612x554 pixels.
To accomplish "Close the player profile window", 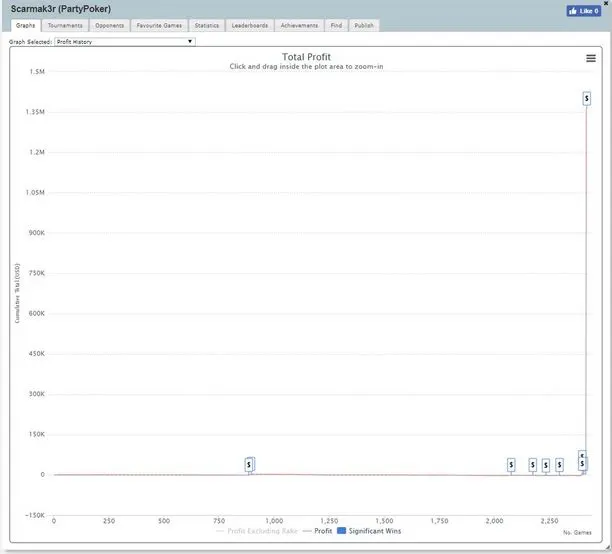I will point(606,4).
